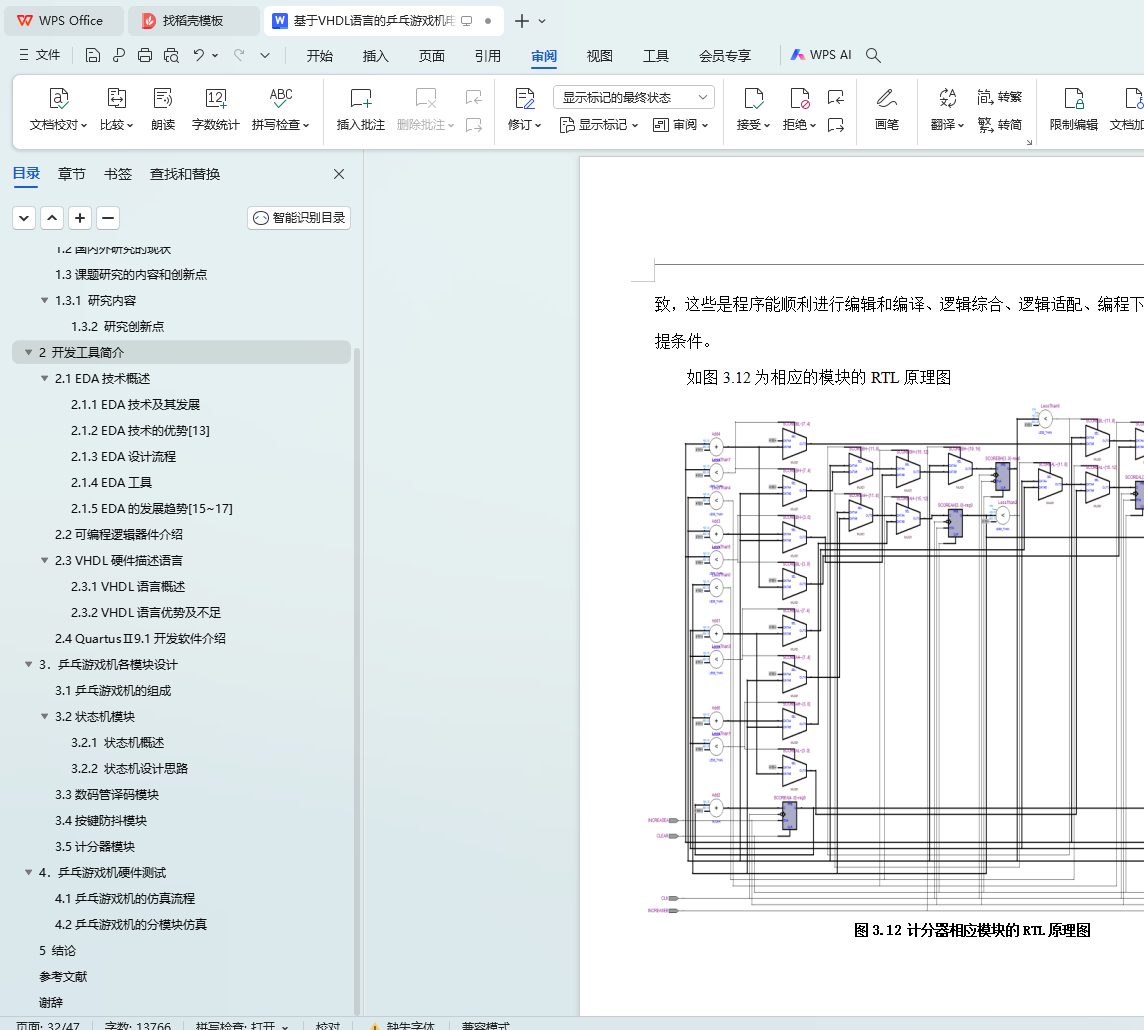
Task: Click the minus demote level button
Action: coord(108,218)
